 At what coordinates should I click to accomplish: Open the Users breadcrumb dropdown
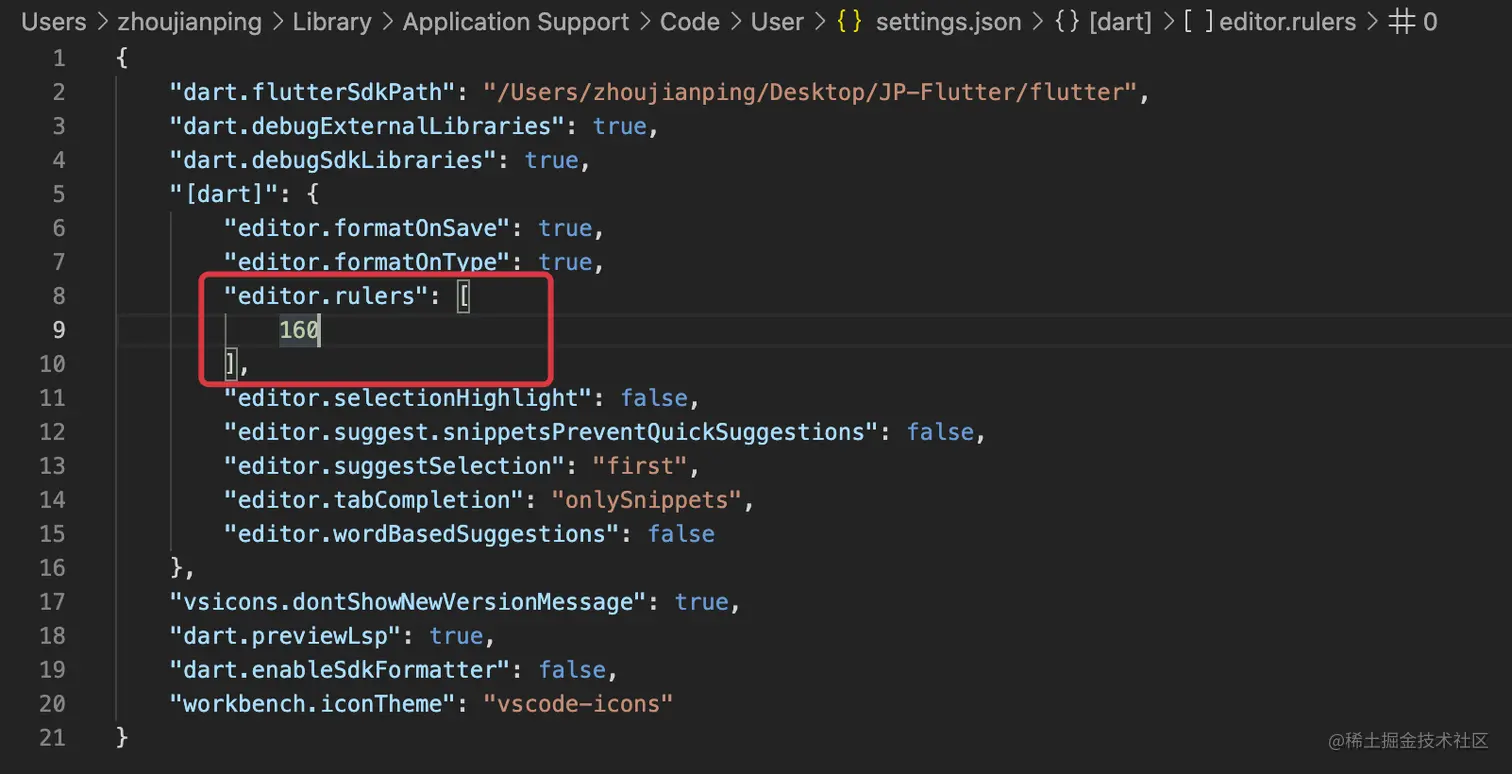click(54, 22)
